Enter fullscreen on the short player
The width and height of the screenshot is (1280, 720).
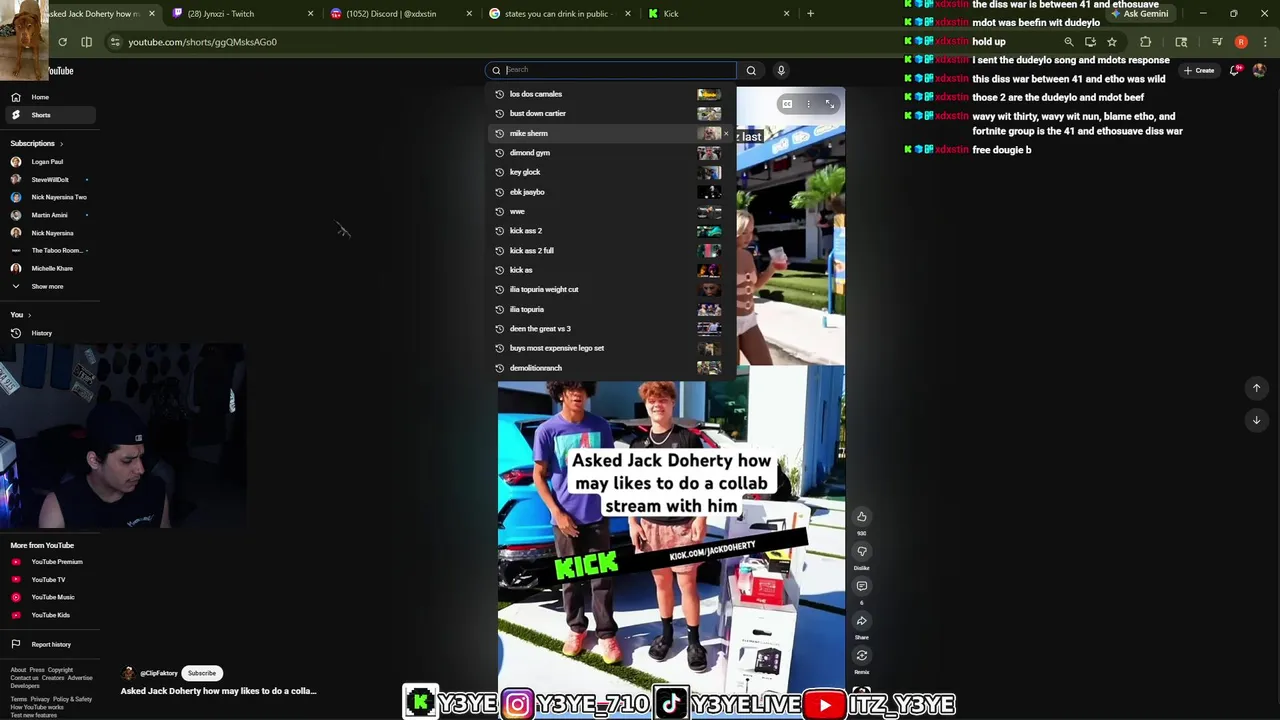(x=830, y=104)
